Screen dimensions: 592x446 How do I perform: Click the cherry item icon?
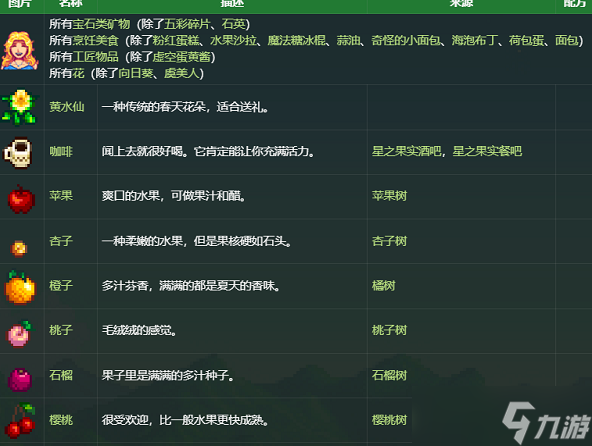point(20,421)
